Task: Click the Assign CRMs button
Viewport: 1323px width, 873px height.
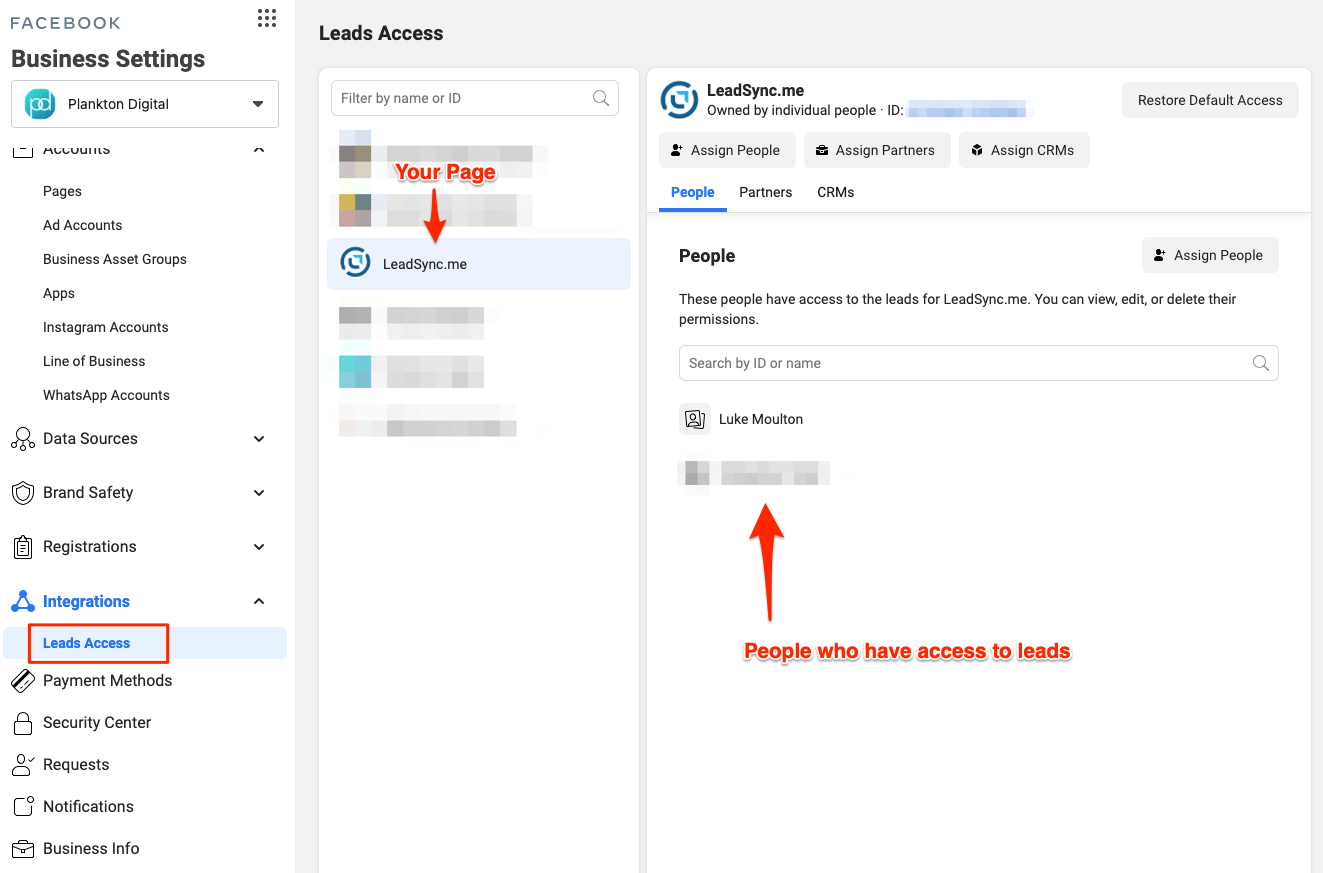Action: (x=1023, y=150)
